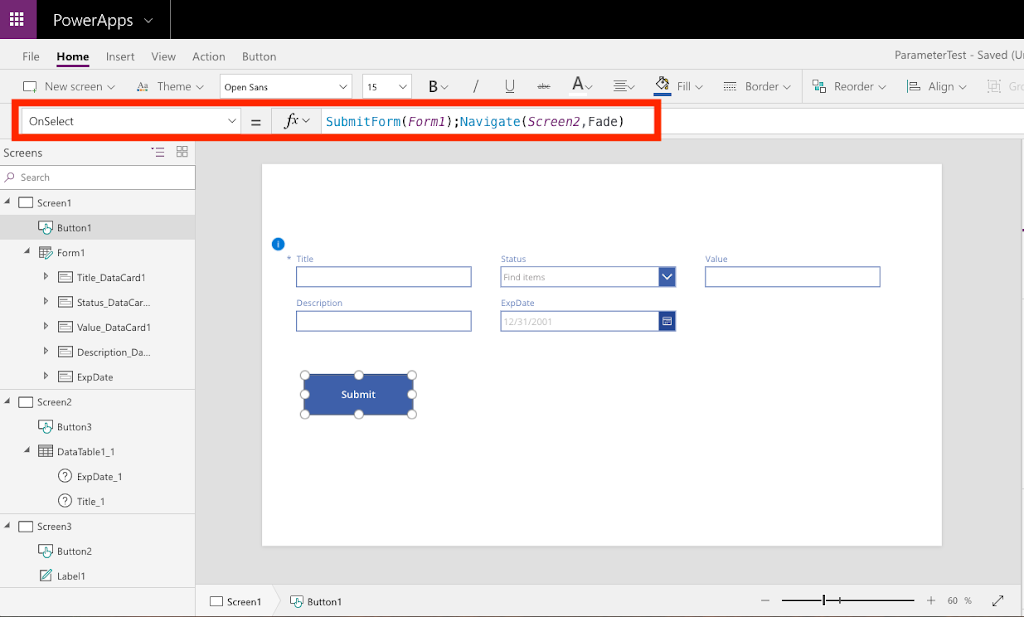Click the fit-to-window expand icon
The image size is (1024, 617).
[x=997, y=600]
